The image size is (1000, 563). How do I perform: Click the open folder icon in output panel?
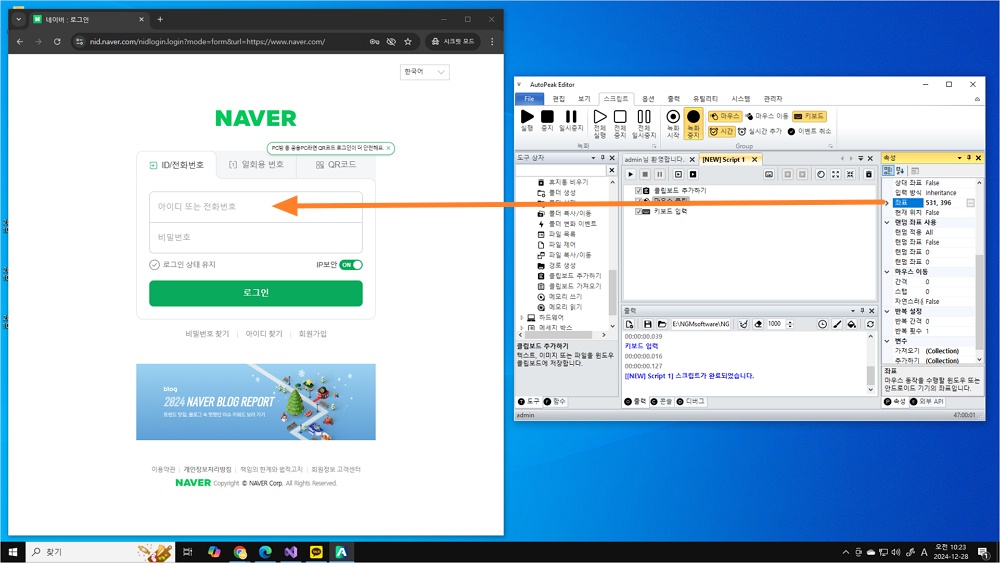pyautogui.click(x=662, y=324)
